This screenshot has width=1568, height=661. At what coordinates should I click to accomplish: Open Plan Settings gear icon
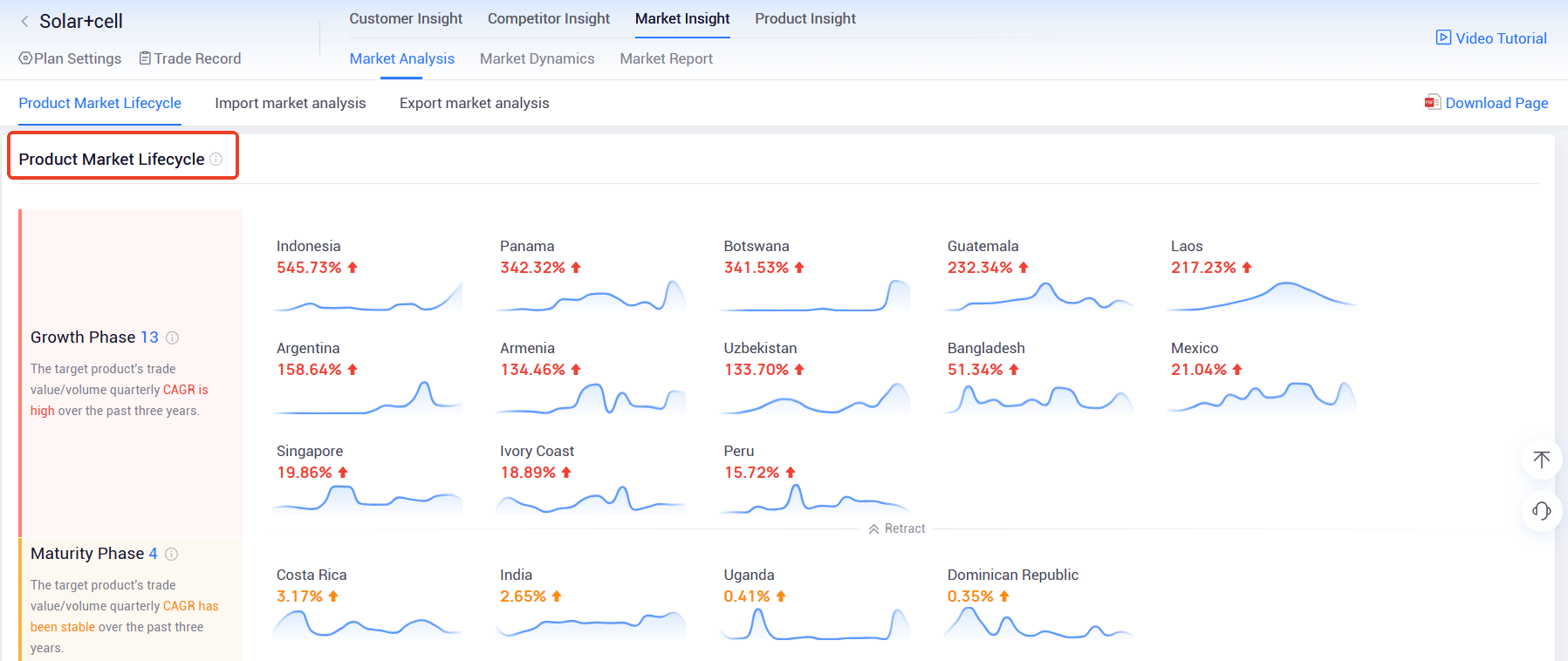click(25, 58)
